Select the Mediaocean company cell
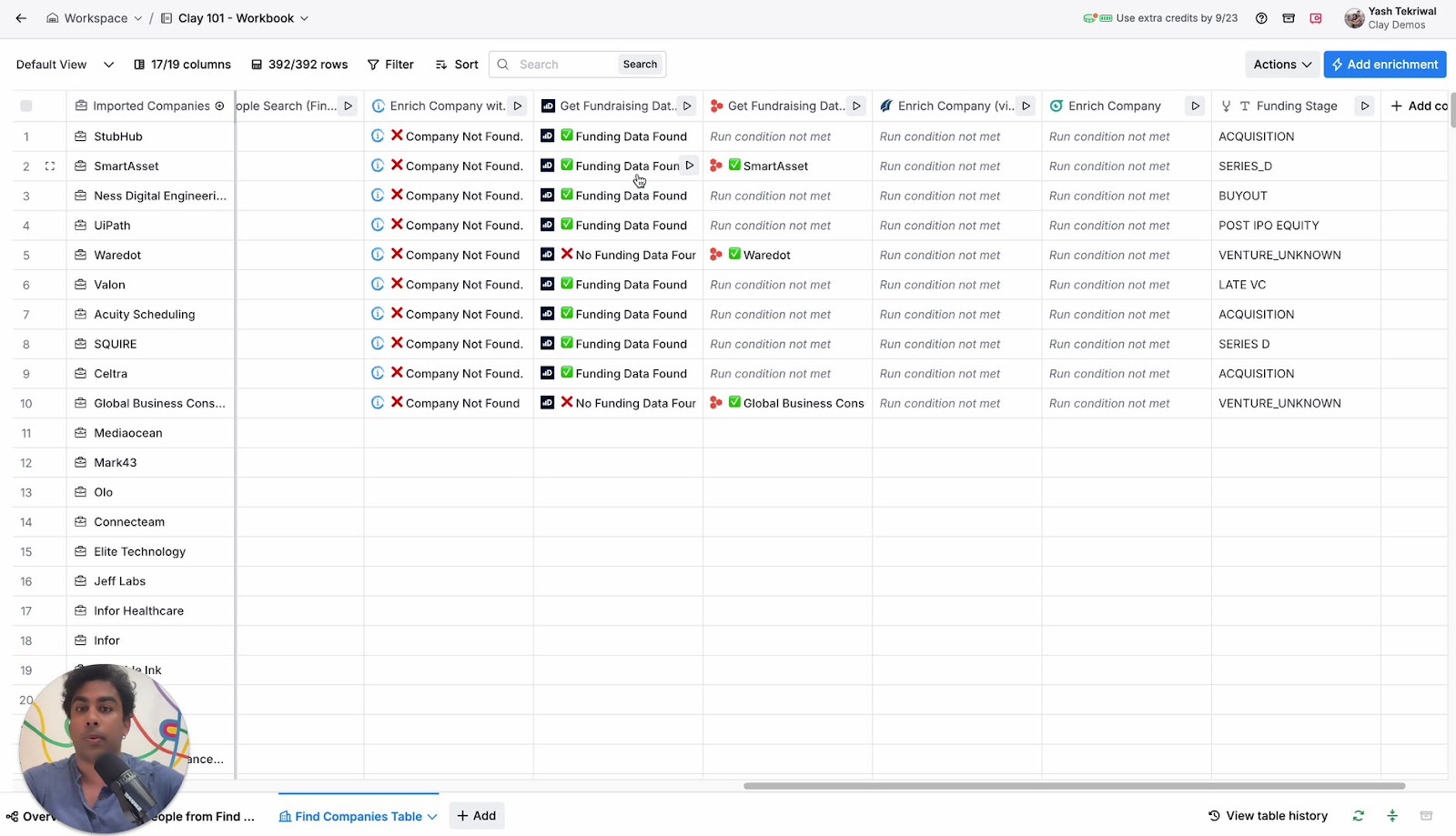The width and height of the screenshot is (1456, 836). tap(151, 433)
